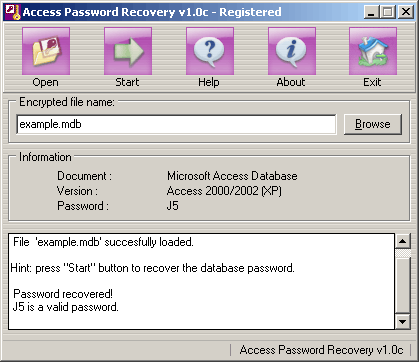Start password recovery with arrow icon
Viewport: 419px width, 362px height.
click(x=128, y=51)
